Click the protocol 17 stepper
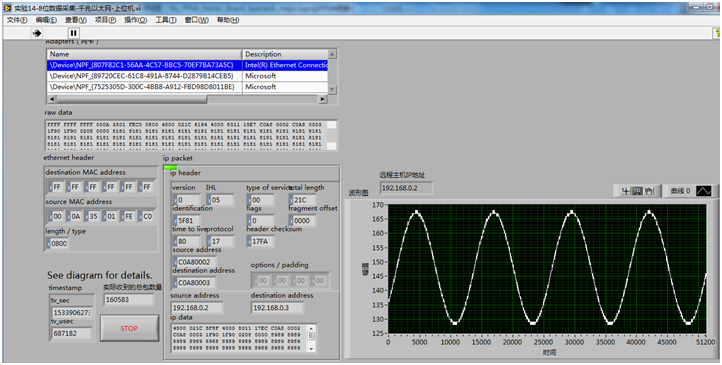 point(209,242)
